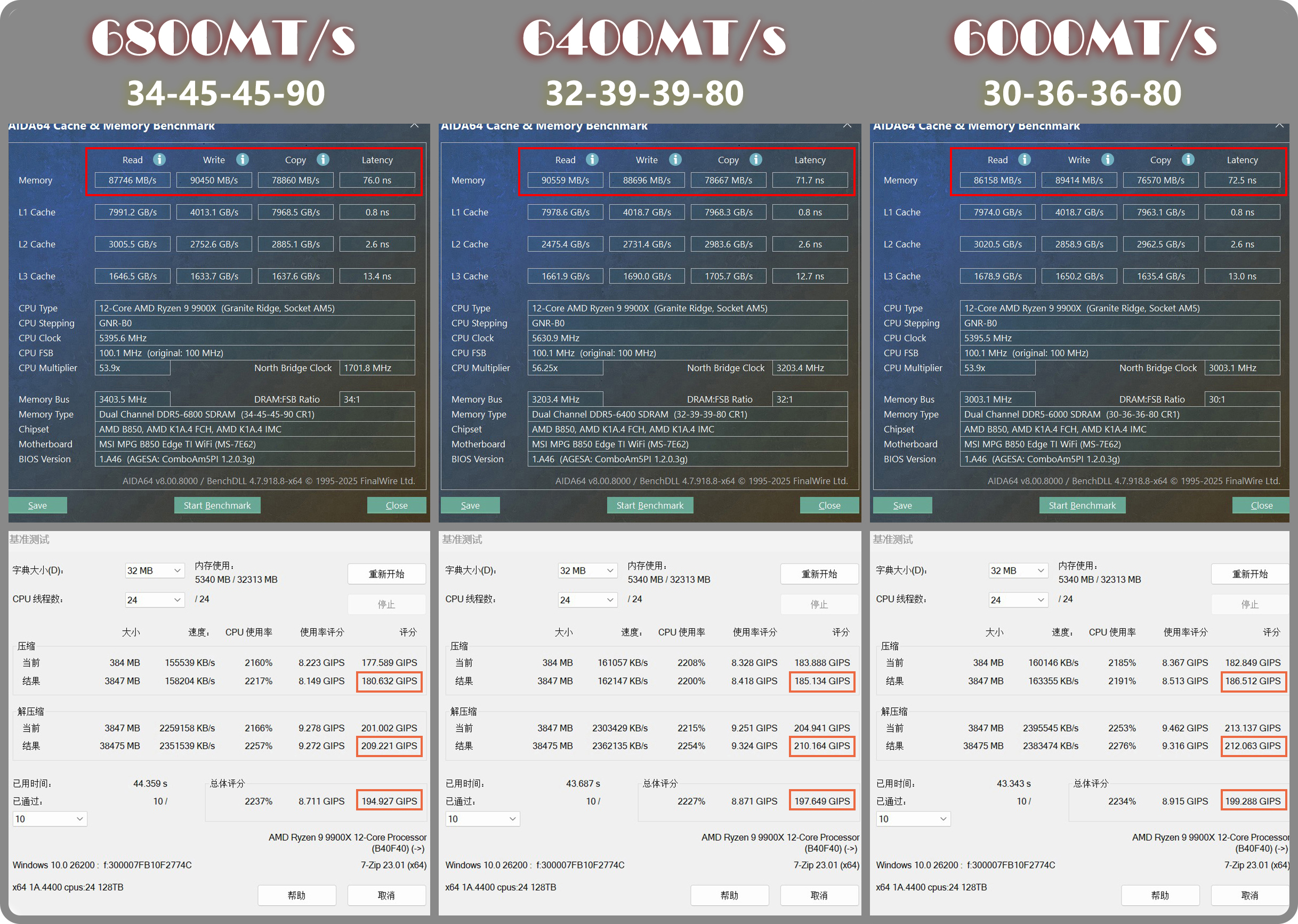Viewport: 1298px width, 924px height.
Task: Click Close button in 6000MT/s AIDA64 window
Action: pyautogui.click(x=1261, y=505)
